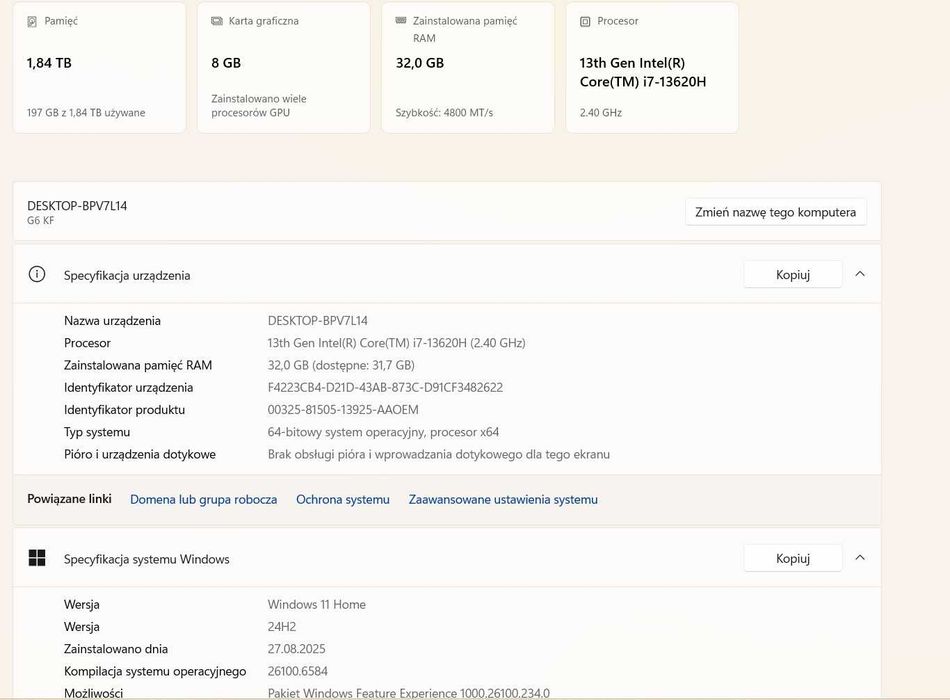Screen dimensions: 950x700
Task: Click the graphics card icon beside Karta graficzna
Action: tap(216, 21)
